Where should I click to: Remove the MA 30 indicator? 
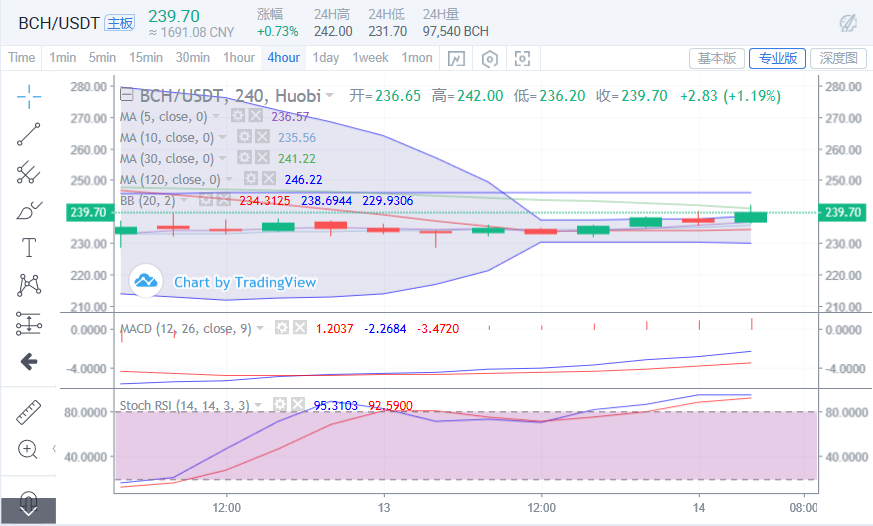[x=262, y=158]
